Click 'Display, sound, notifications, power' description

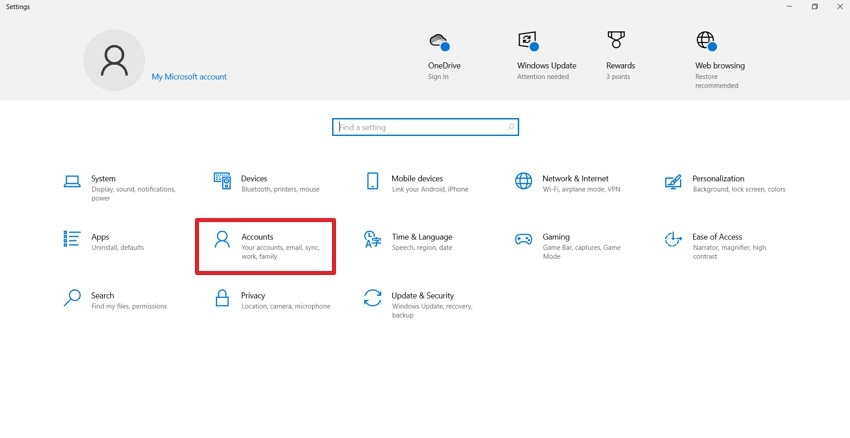pos(133,194)
